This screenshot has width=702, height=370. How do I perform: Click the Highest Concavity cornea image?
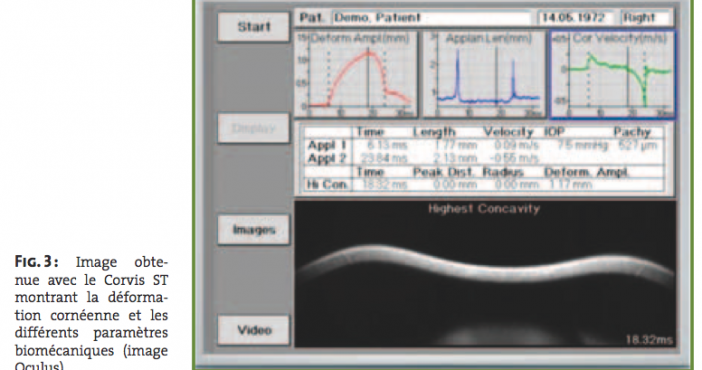tap(485, 274)
